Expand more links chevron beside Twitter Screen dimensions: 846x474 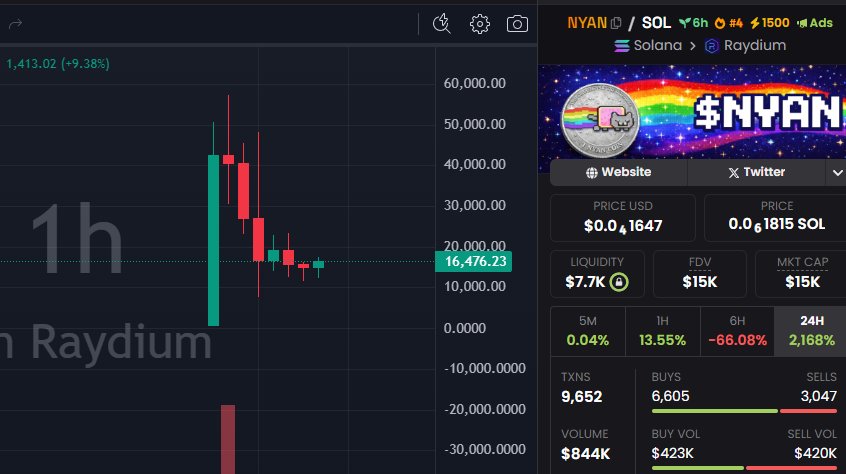(x=837, y=173)
